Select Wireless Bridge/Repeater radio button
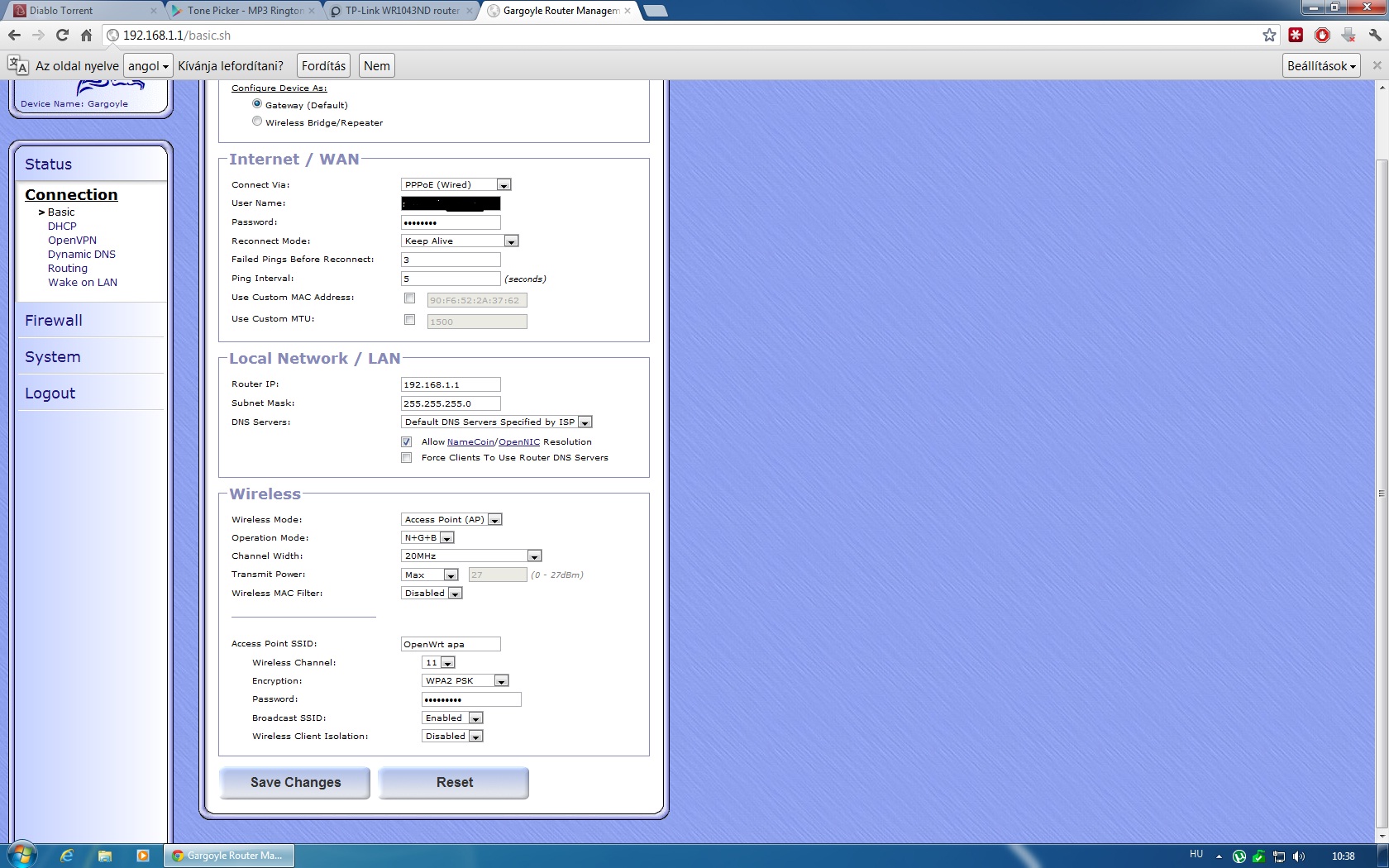 pos(257,122)
